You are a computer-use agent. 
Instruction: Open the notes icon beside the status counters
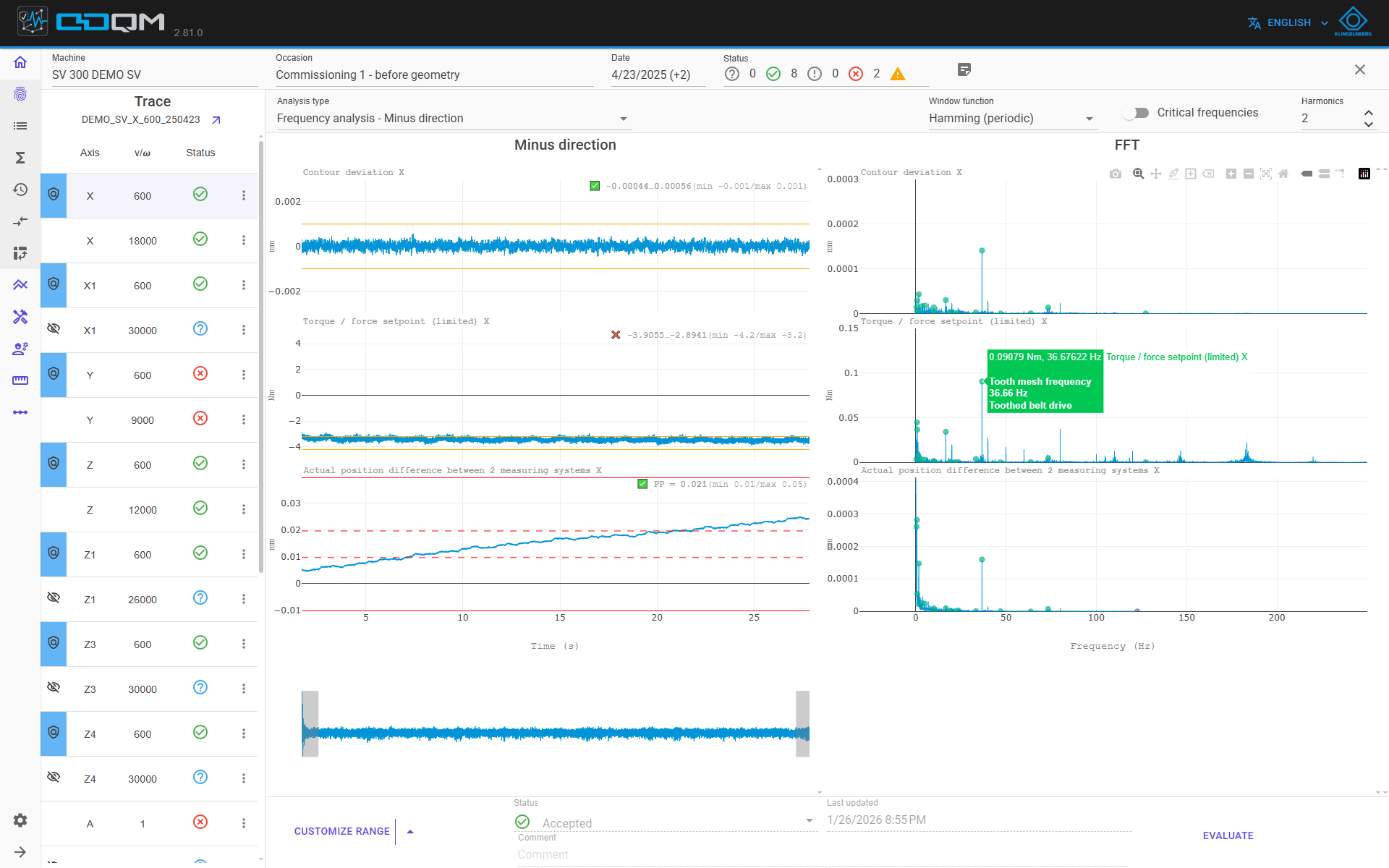coord(964,69)
